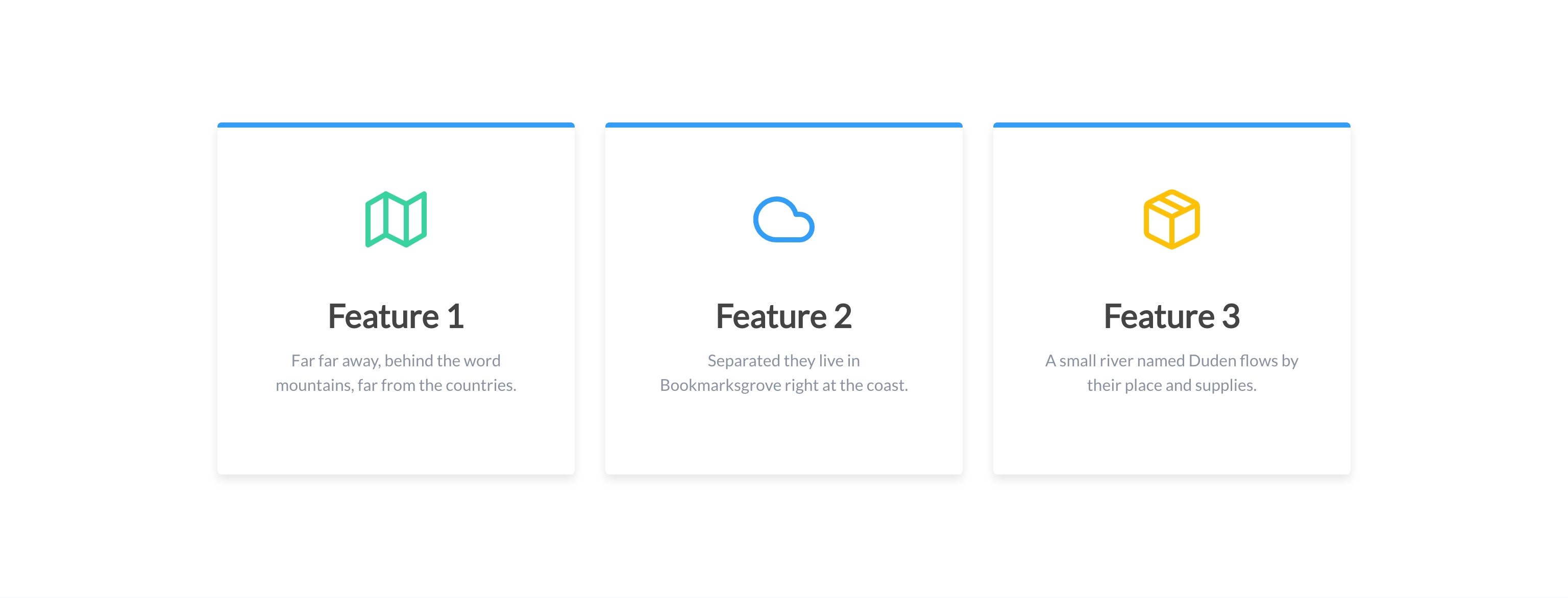Click the blue cloud icon

click(x=783, y=219)
